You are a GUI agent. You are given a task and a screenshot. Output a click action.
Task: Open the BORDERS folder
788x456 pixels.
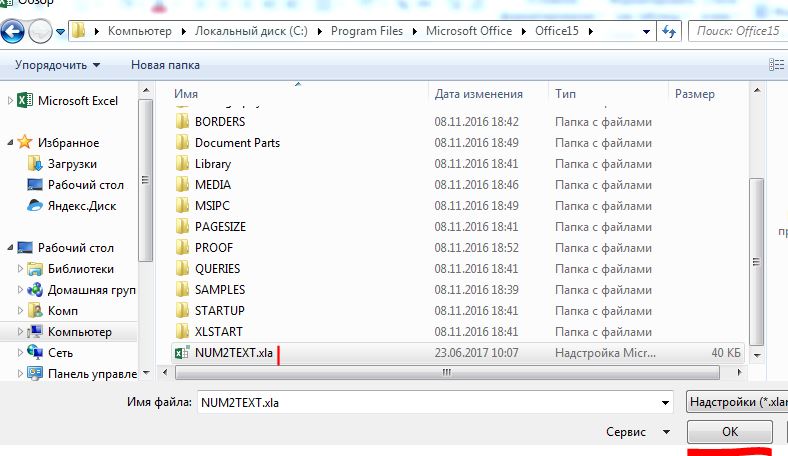coord(220,122)
